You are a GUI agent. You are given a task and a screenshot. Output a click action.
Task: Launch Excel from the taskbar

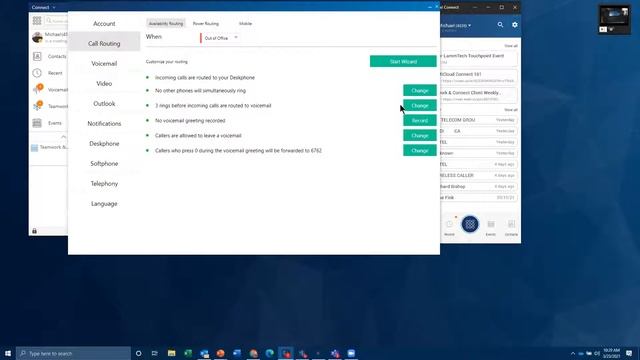click(x=188, y=353)
